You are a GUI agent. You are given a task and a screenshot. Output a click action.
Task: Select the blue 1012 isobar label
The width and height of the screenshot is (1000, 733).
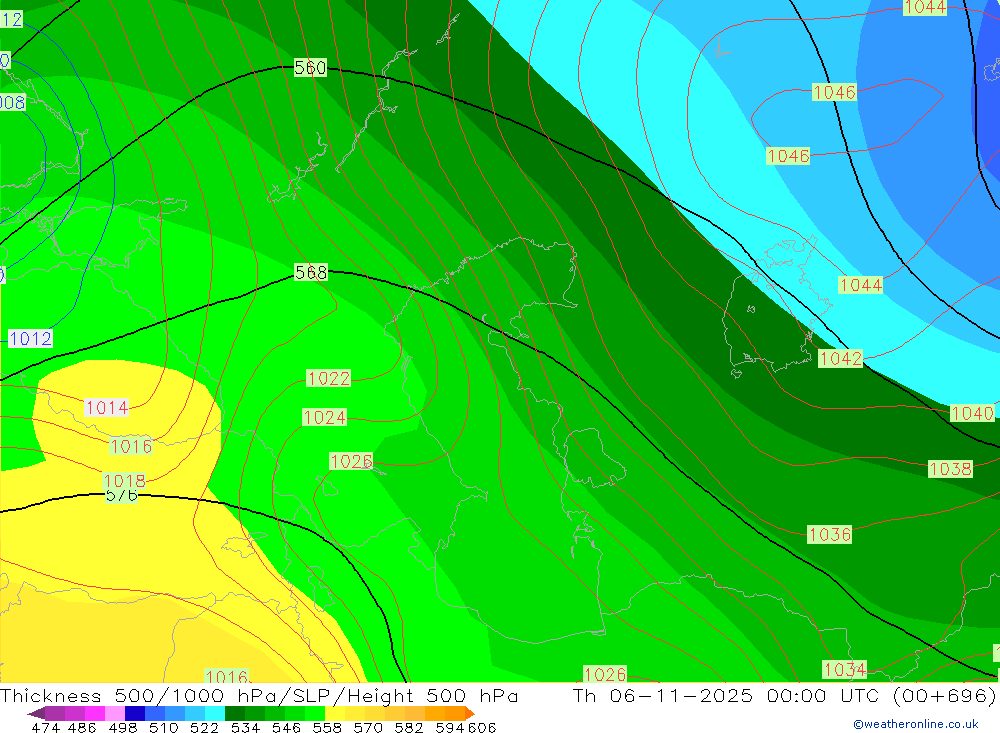(30, 338)
